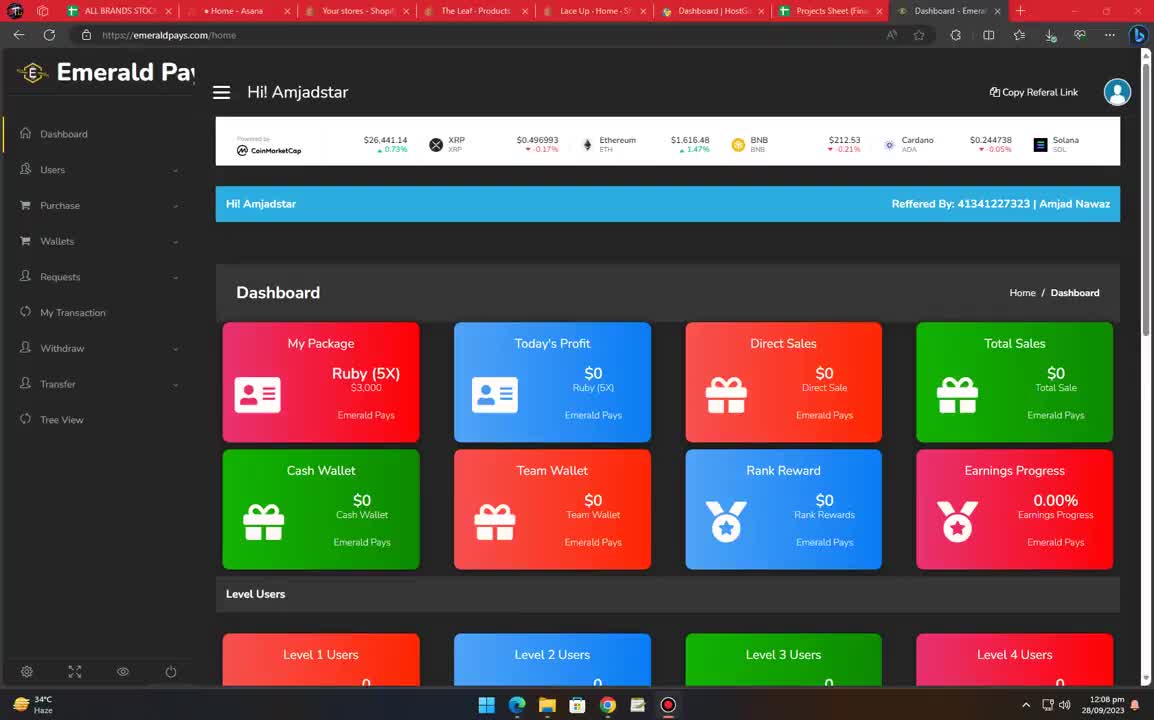This screenshot has height=720, width=1154.
Task: Switch to the Home - Asana tab
Action: (x=237, y=11)
